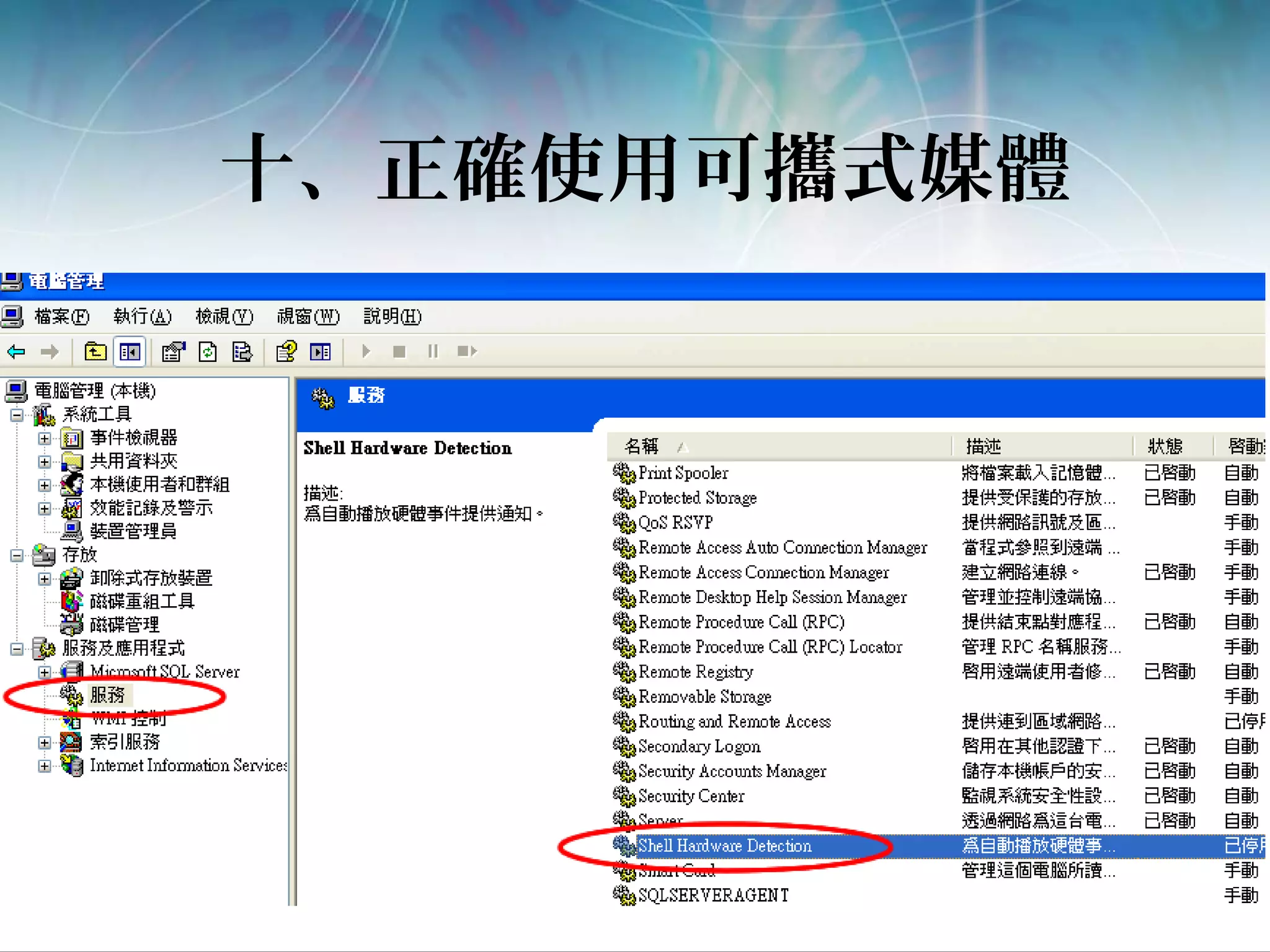Select Remote Desktop Help Session Manager

click(x=773, y=597)
